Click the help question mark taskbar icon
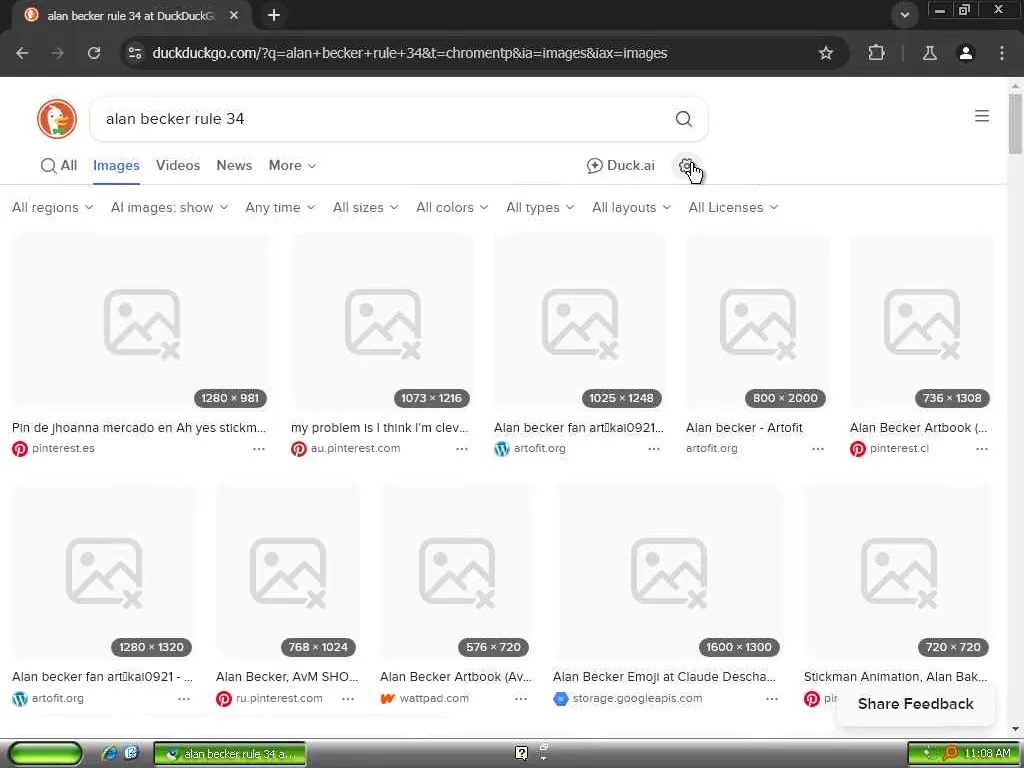 click(x=521, y=753)
